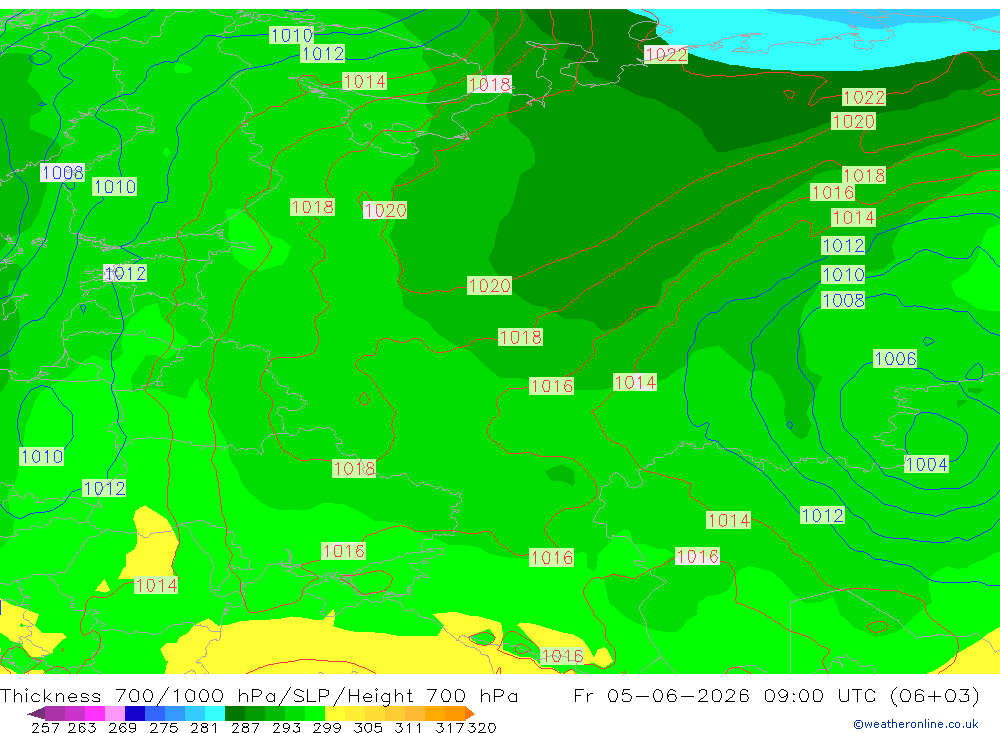Click the legend value 275

click(x=164, y=727)
